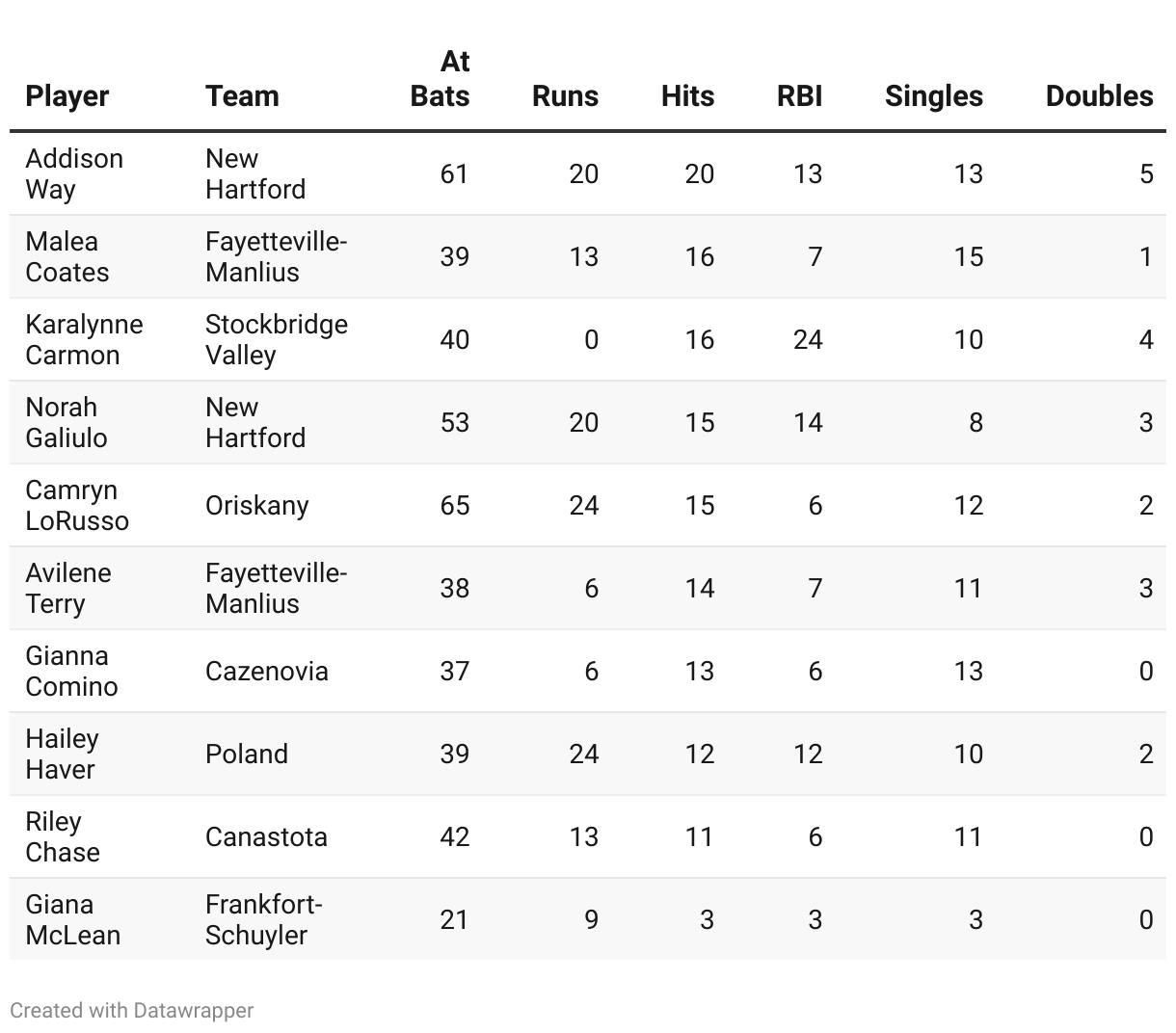
Task: Sort by the Team column header
Action: click(242, 96)
